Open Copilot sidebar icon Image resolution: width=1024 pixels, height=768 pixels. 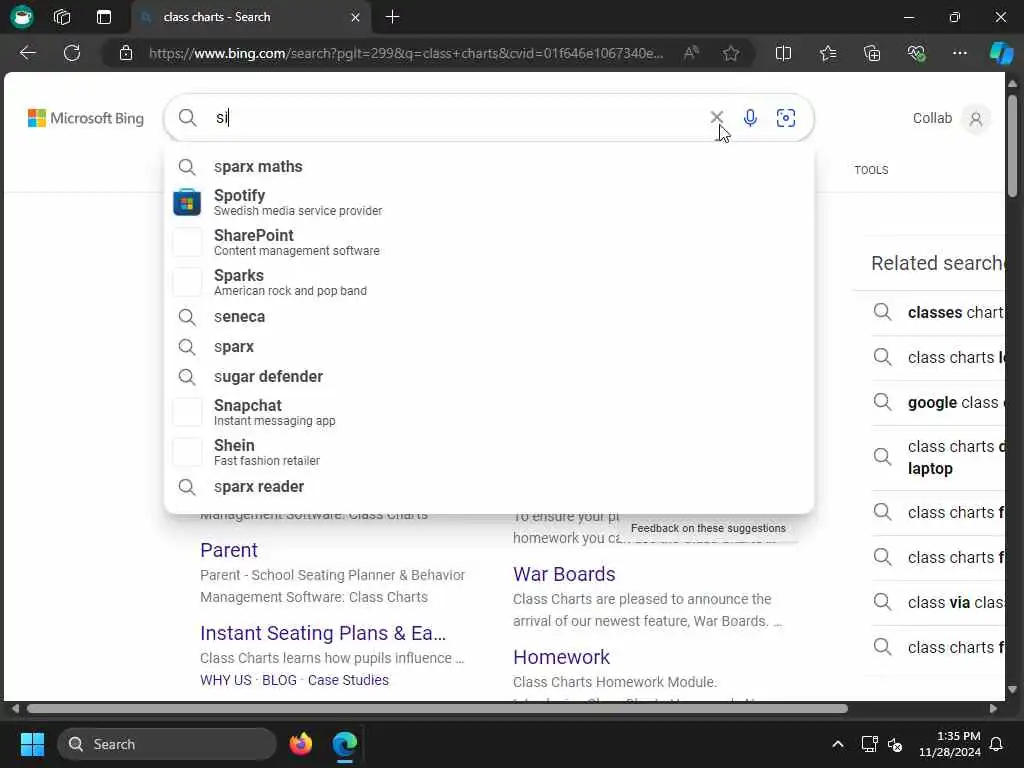click(1001, 53)
